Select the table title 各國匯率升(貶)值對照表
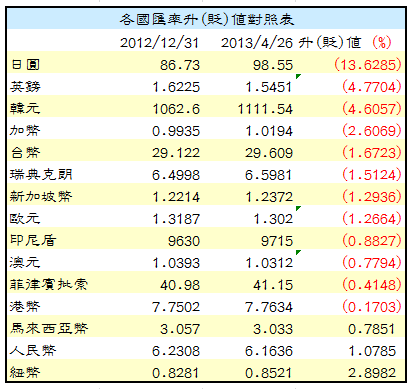This screenshot has width=407, height=389. click(x=207, y=19)
